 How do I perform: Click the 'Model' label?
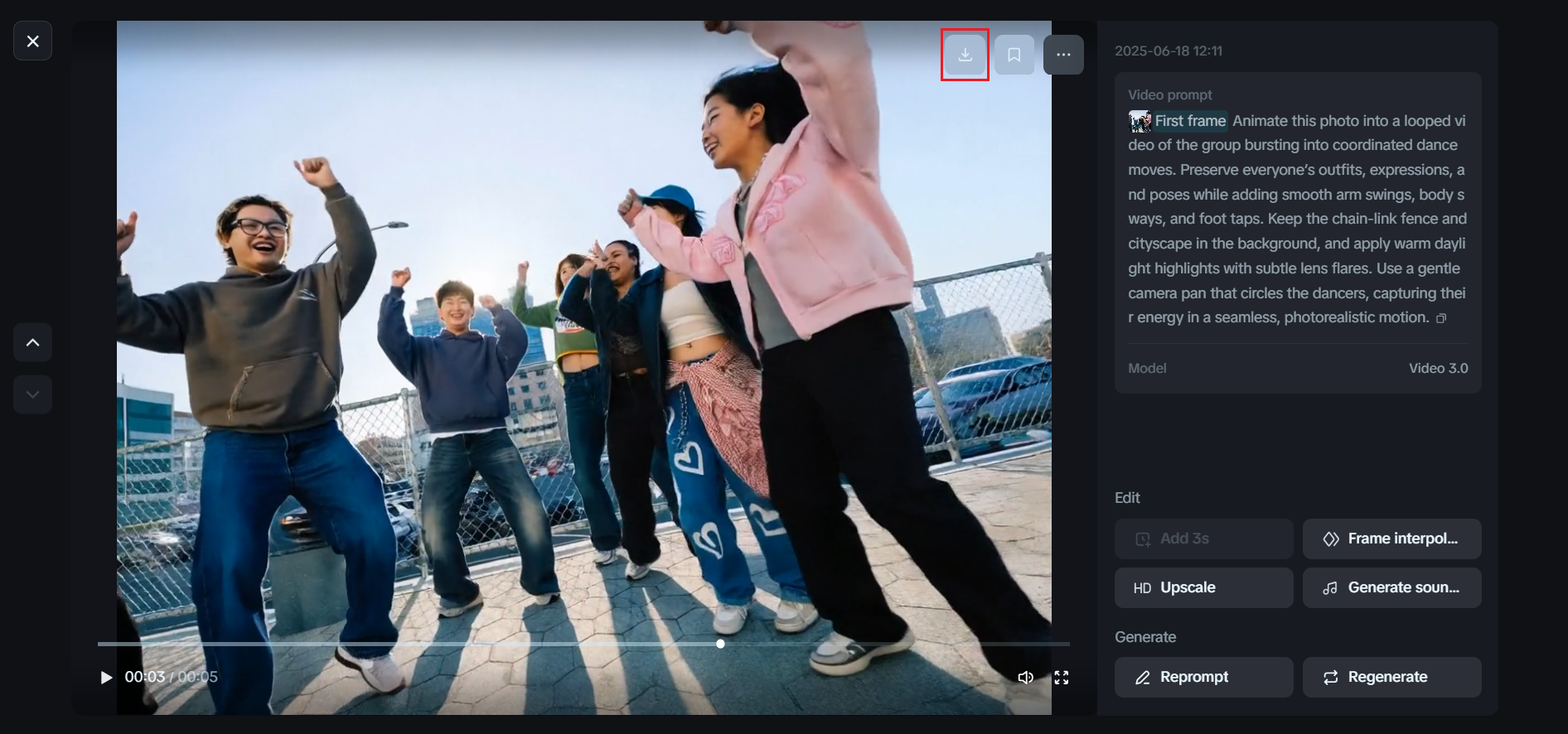click(1147, 369)
